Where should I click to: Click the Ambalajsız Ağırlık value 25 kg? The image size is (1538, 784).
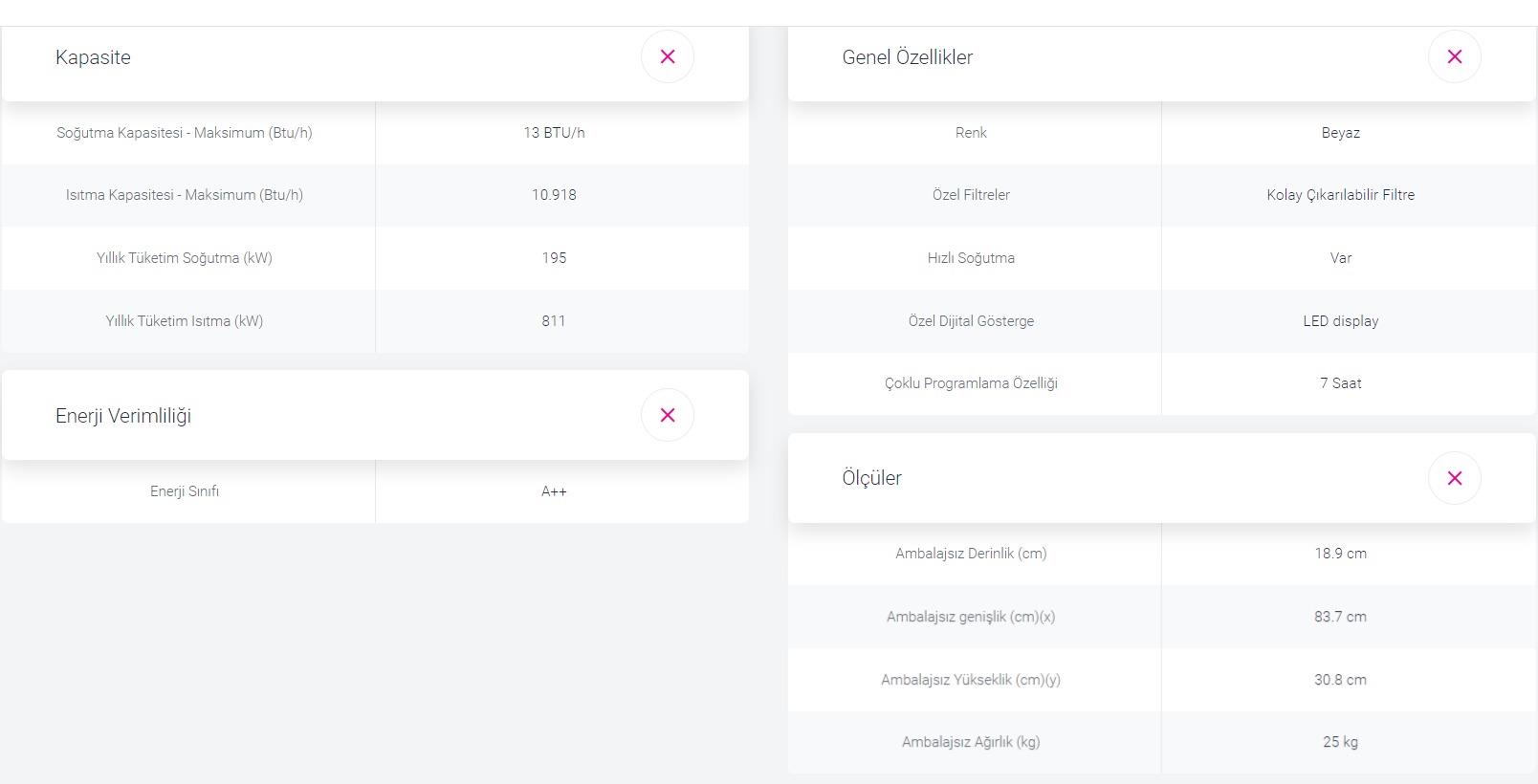[1340, 742]
